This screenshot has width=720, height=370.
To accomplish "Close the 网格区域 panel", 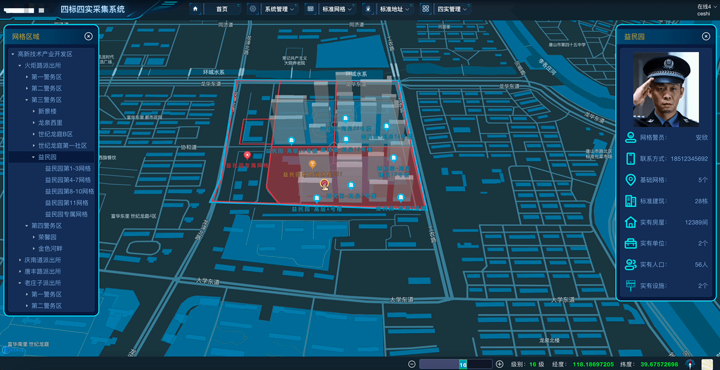I will tap(89, 36).
